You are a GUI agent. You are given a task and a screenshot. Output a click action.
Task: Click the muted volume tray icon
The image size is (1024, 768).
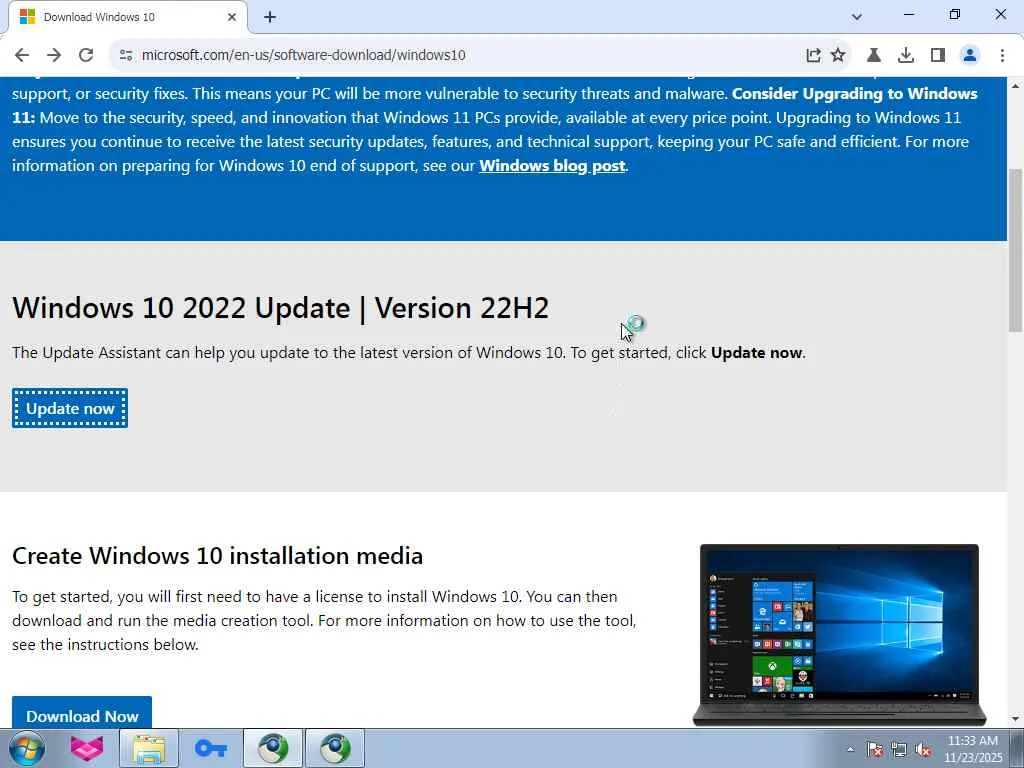coord(923,749)
